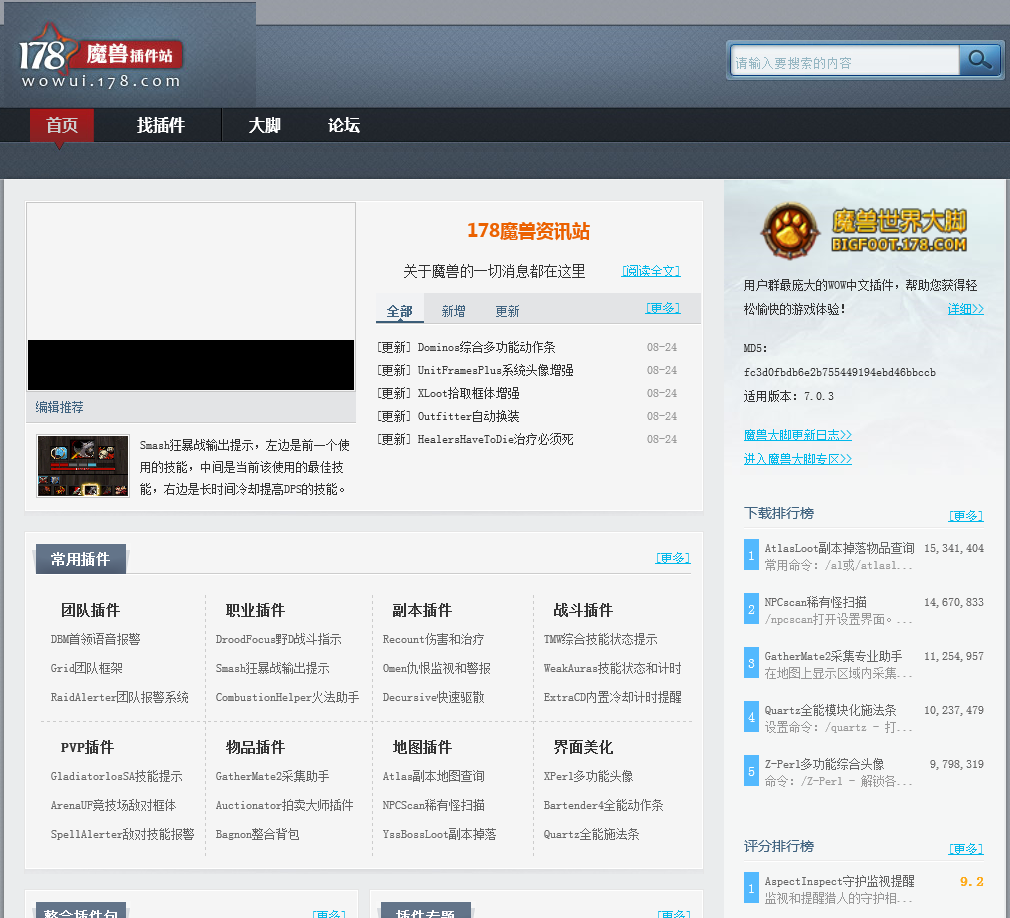Select the 战斗插件 category heading
Image resolution: width=1010 pixels, height=918 pixels.
click(x=583, y=610)
